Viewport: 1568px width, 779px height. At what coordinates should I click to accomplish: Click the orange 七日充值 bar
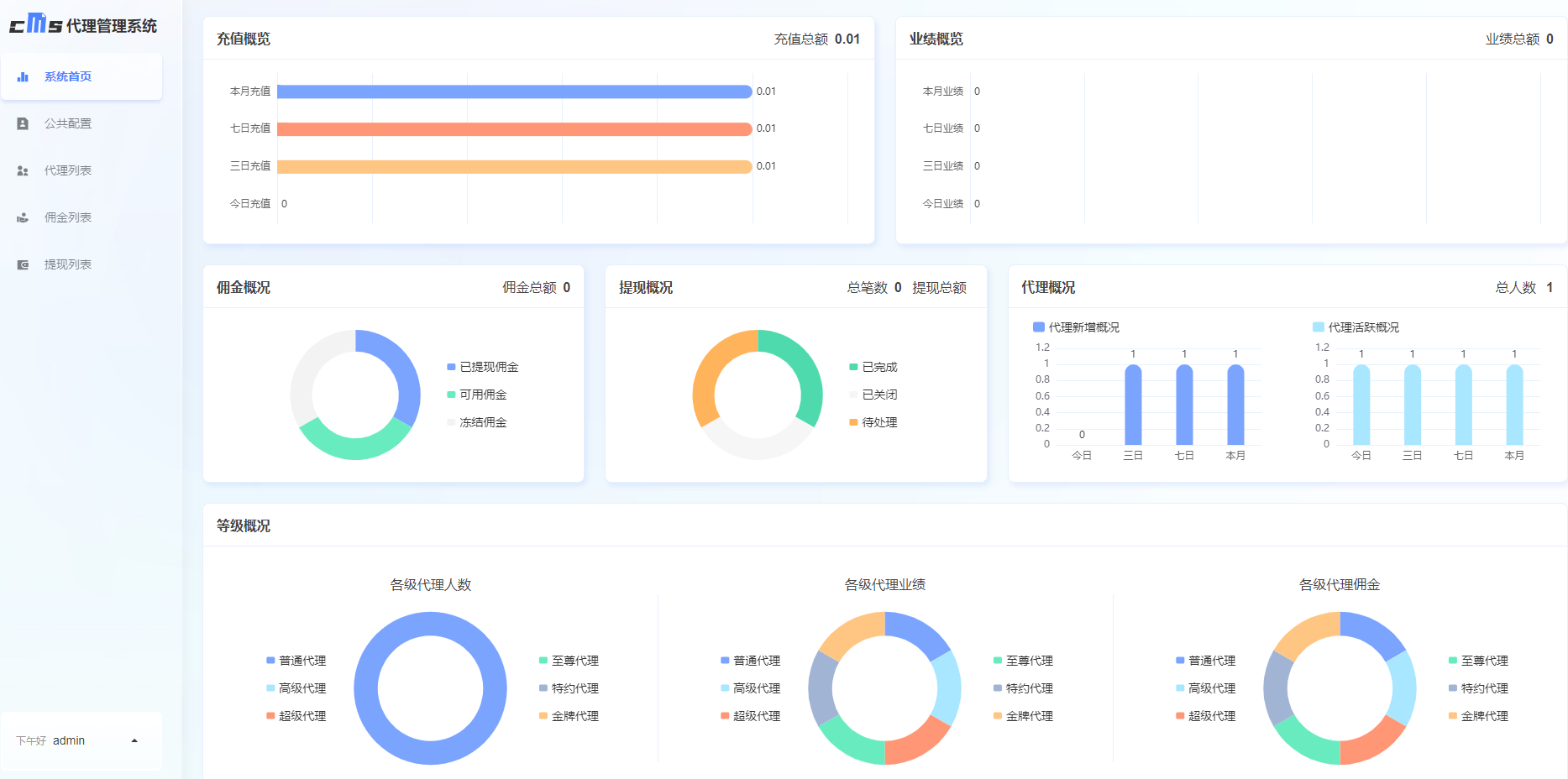coord(514,129)
